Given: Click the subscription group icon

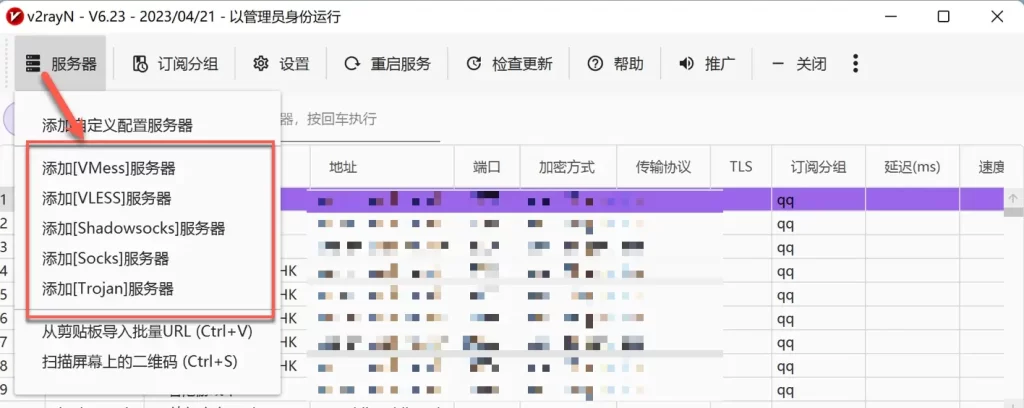Looking at the screenshot, I should coord(140,63).
